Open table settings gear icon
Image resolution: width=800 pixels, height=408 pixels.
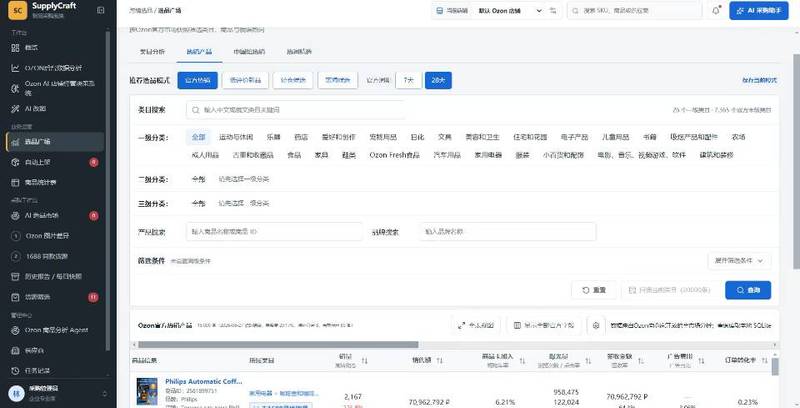(595, 325)
